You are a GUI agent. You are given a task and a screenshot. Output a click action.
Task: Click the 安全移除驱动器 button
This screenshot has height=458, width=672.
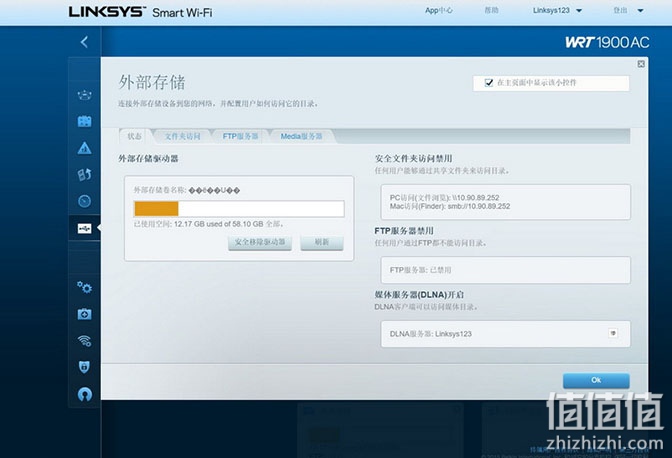(x=260, y=242)
